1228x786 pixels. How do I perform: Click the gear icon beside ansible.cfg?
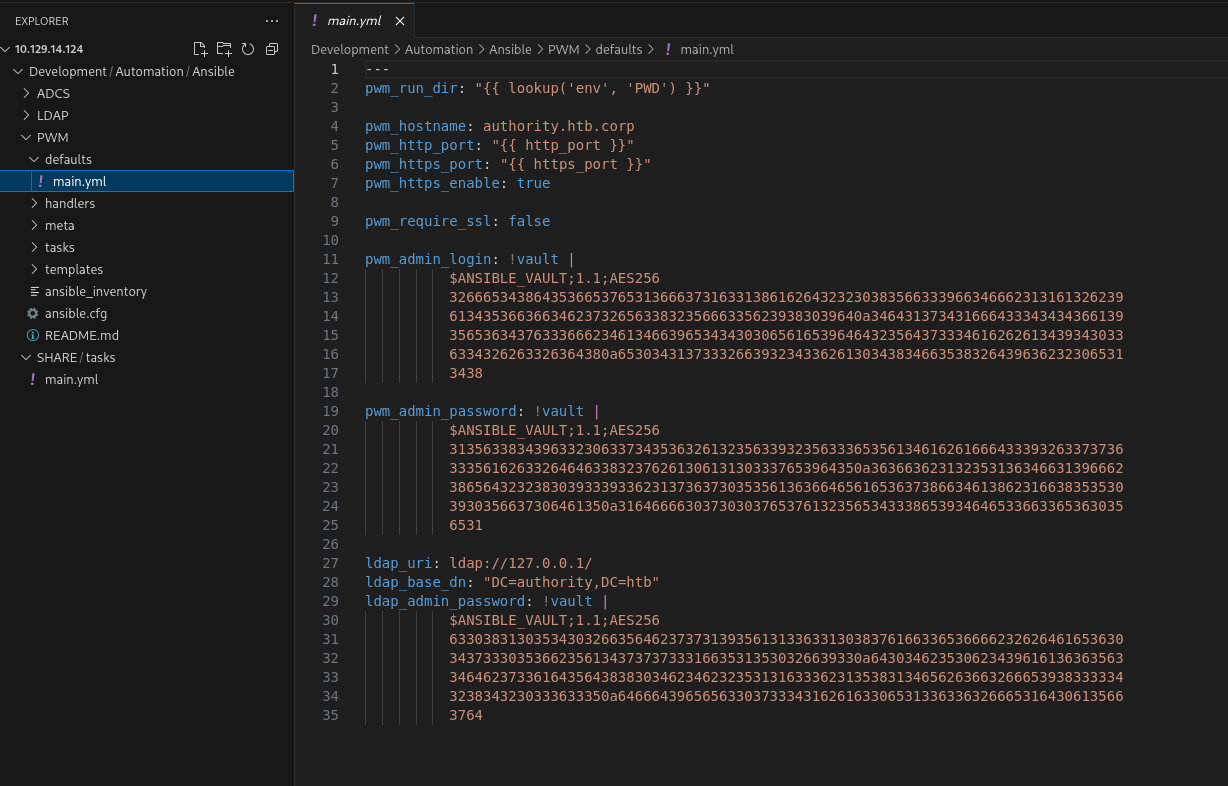[x=32, y=313]
